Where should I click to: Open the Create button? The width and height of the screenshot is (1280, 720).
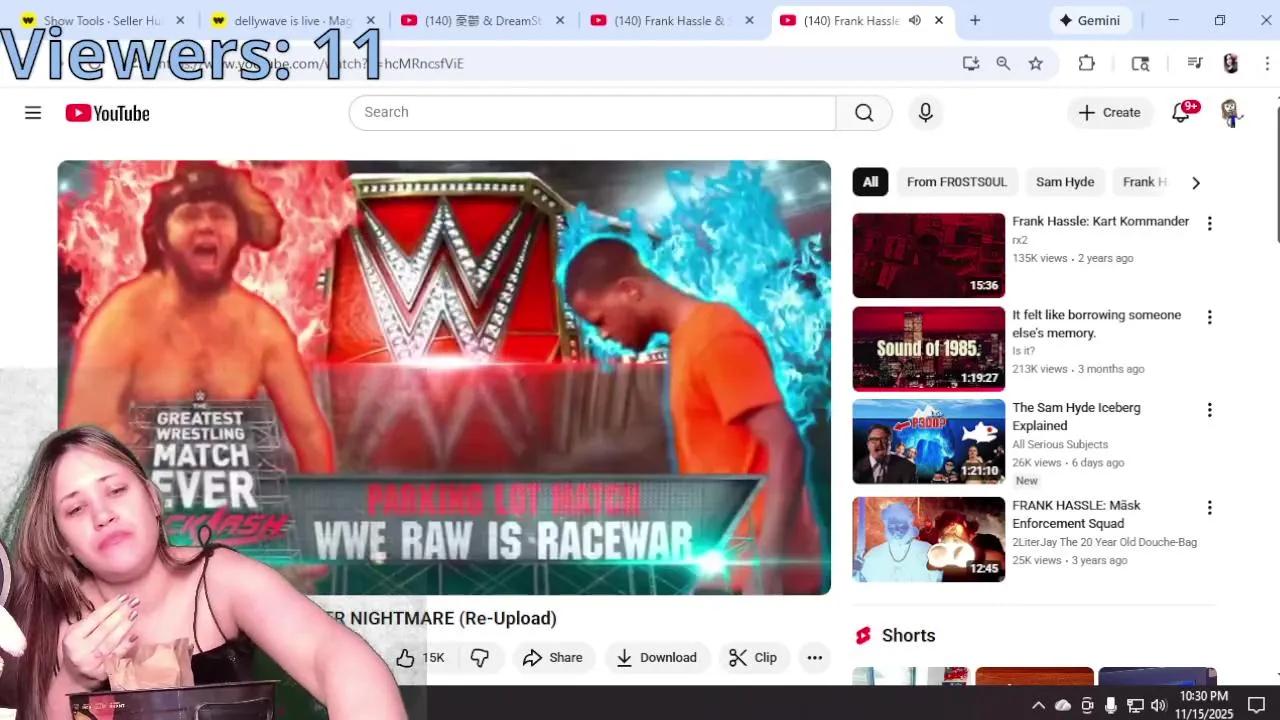[x=1109, y=112]
